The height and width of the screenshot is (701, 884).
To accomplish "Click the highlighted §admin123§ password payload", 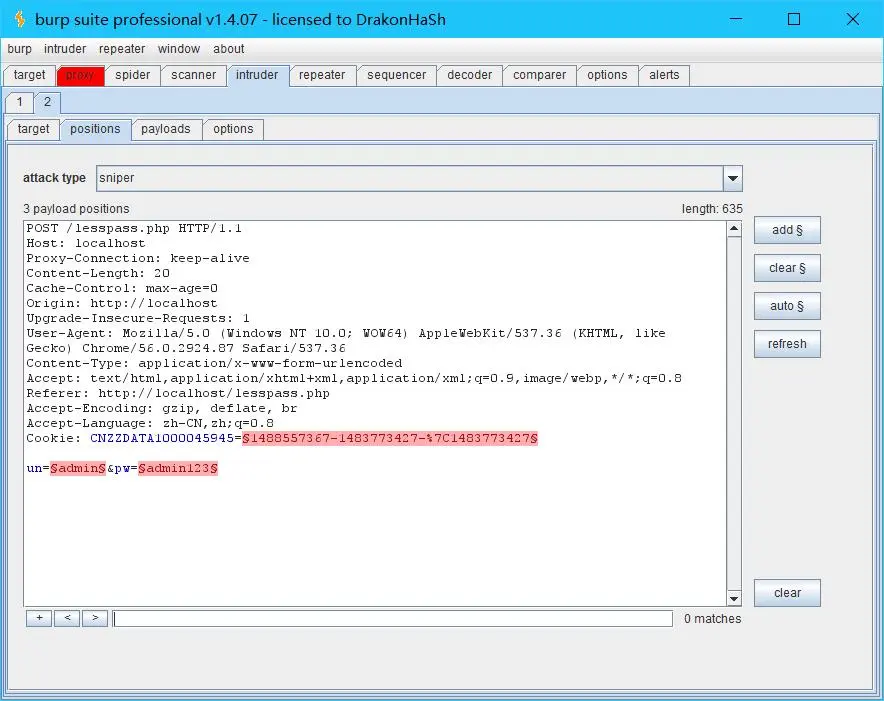I will (x=178, y=469).
